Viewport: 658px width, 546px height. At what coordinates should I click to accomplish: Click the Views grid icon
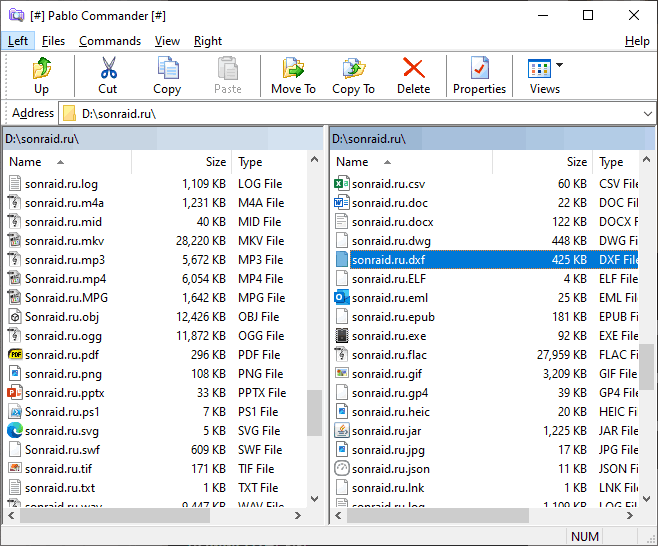[539, 69]
